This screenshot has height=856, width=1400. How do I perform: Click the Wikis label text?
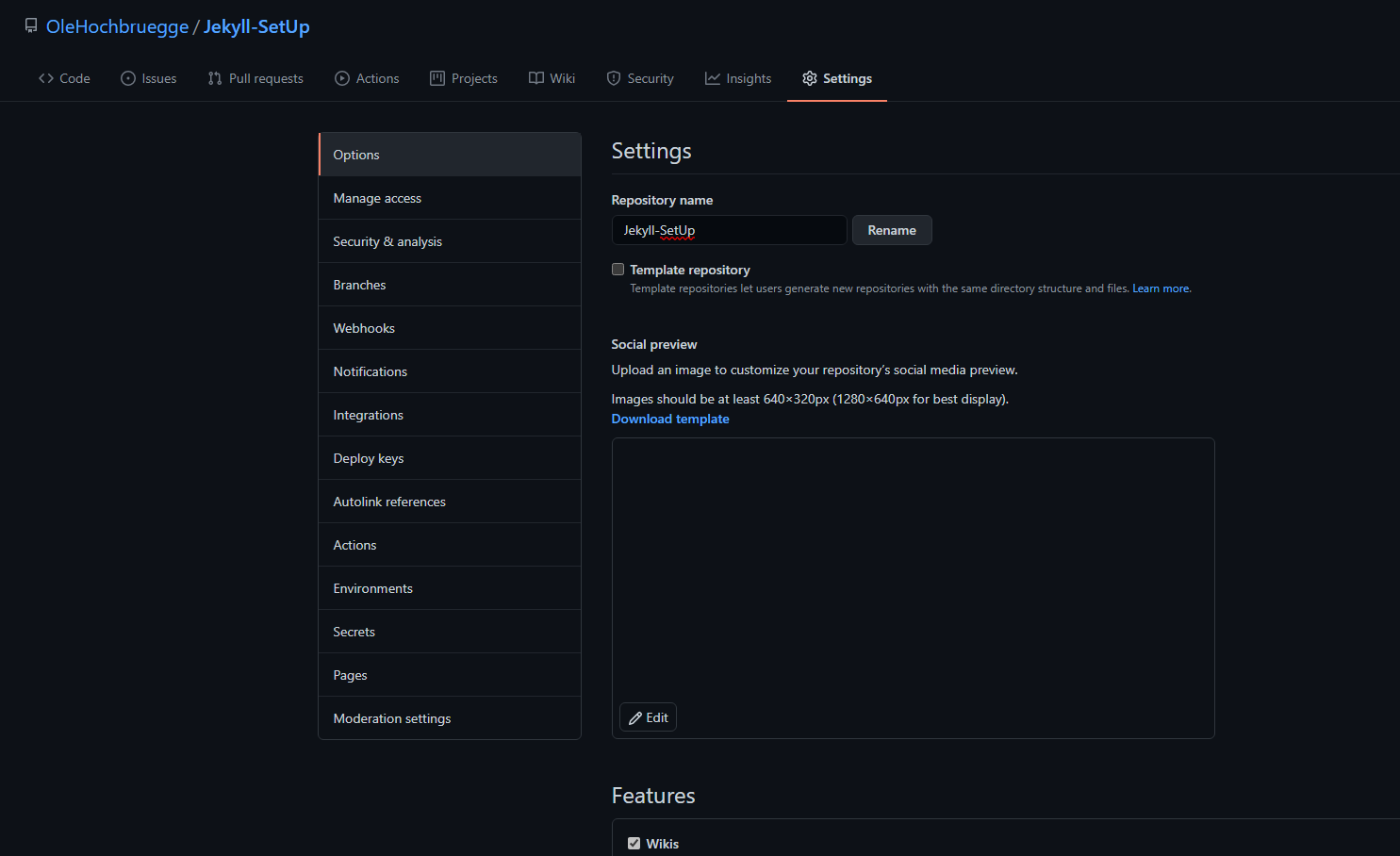coord(663,844)
